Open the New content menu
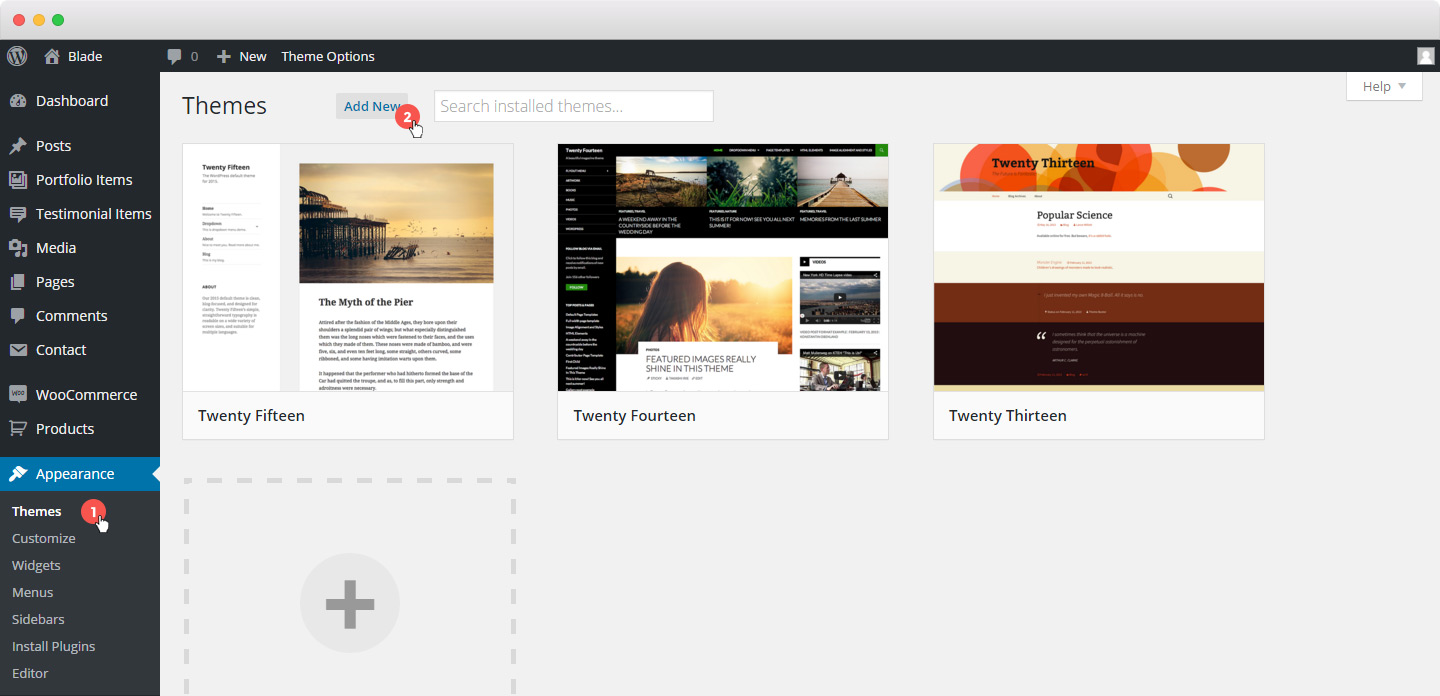Screen dimensions: 1440x696 tap(242, 56)
